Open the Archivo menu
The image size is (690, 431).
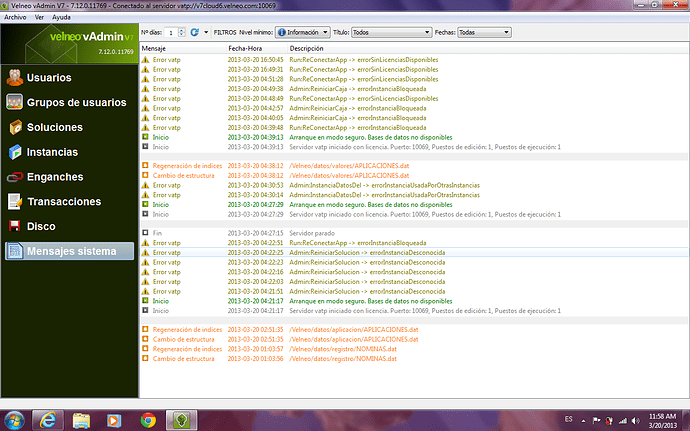(15, 17)
